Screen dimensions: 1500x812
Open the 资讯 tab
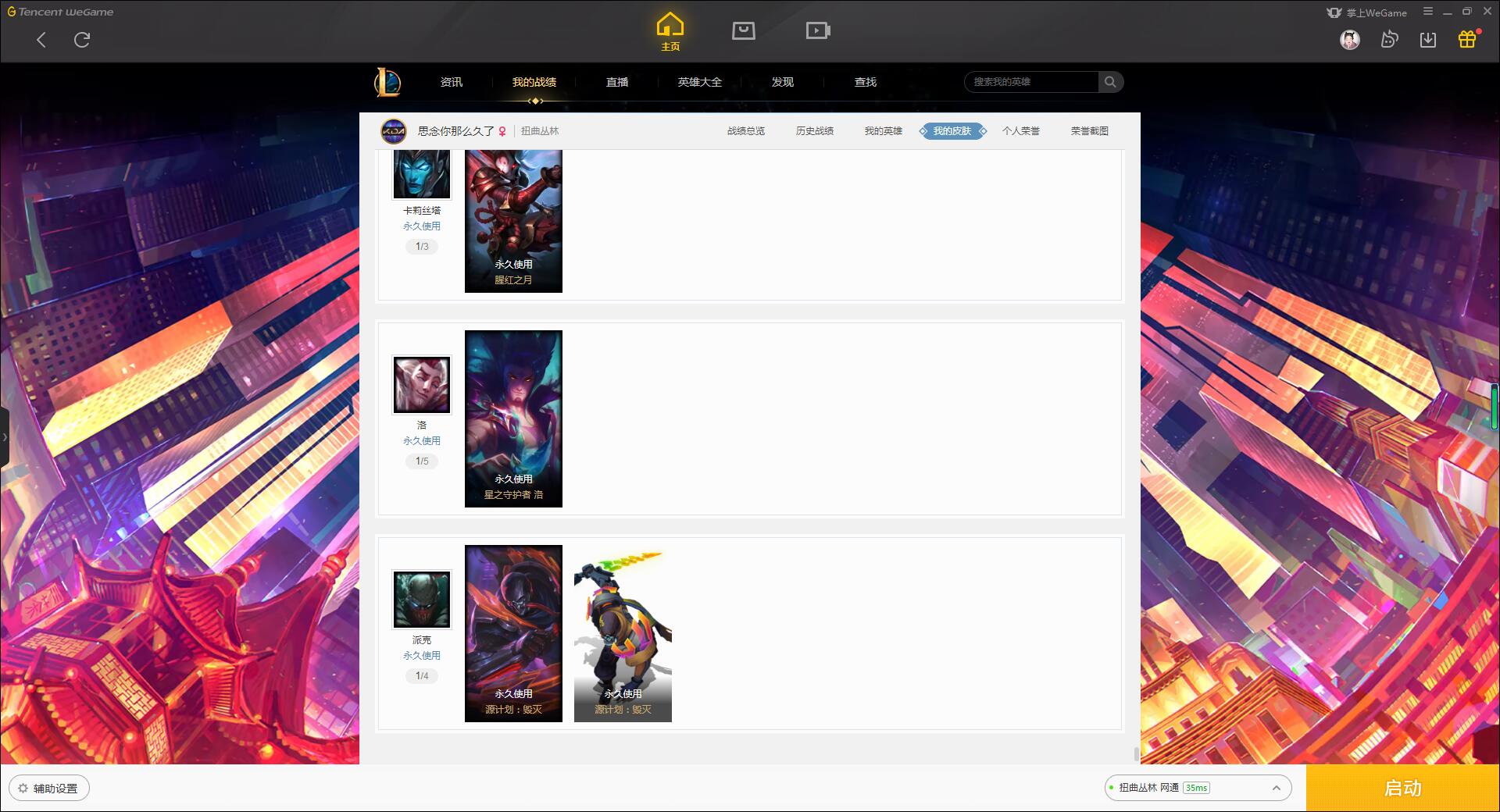(451, 82)
